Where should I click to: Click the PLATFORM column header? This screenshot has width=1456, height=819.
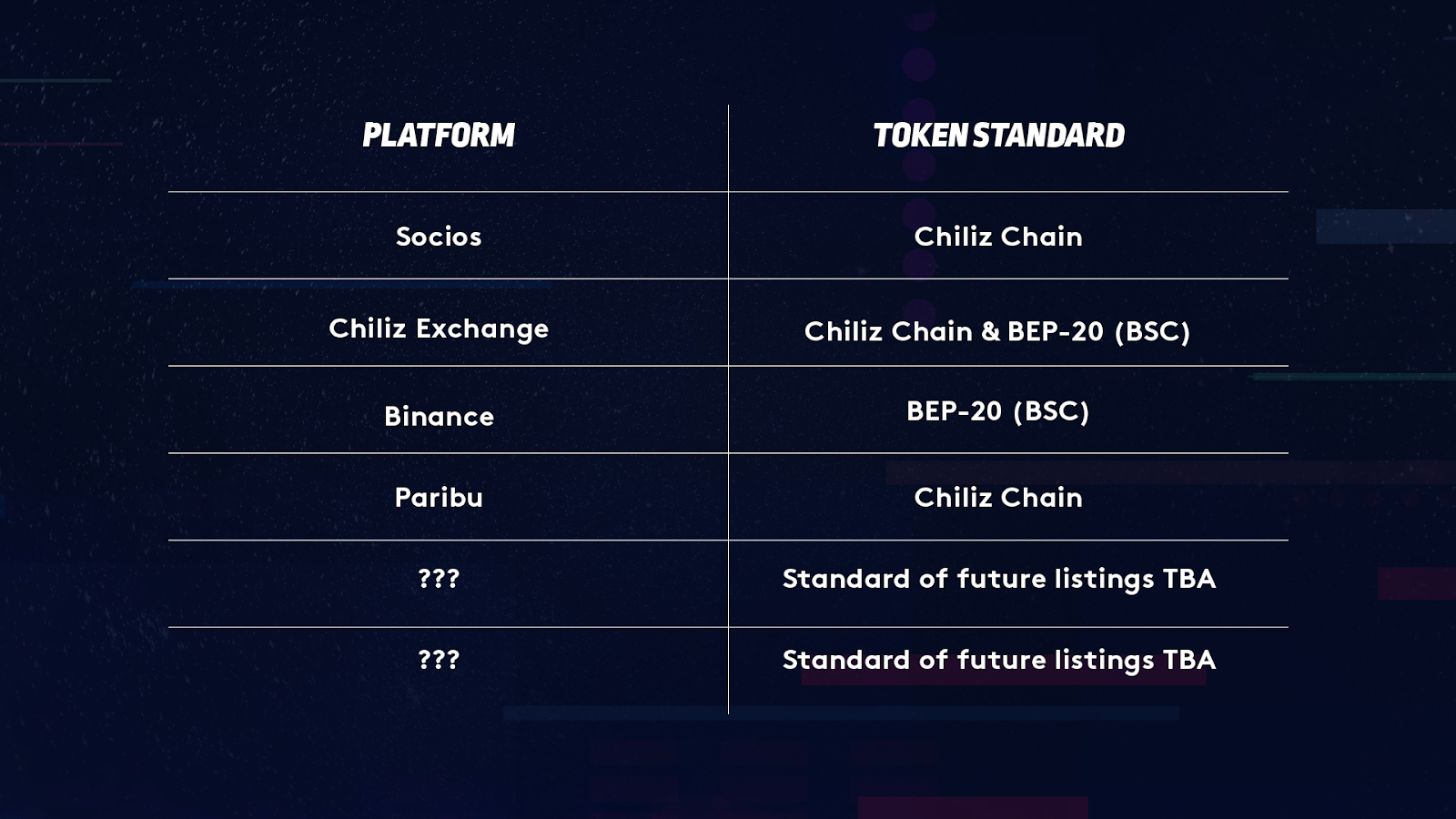click(x=439, y=136)
